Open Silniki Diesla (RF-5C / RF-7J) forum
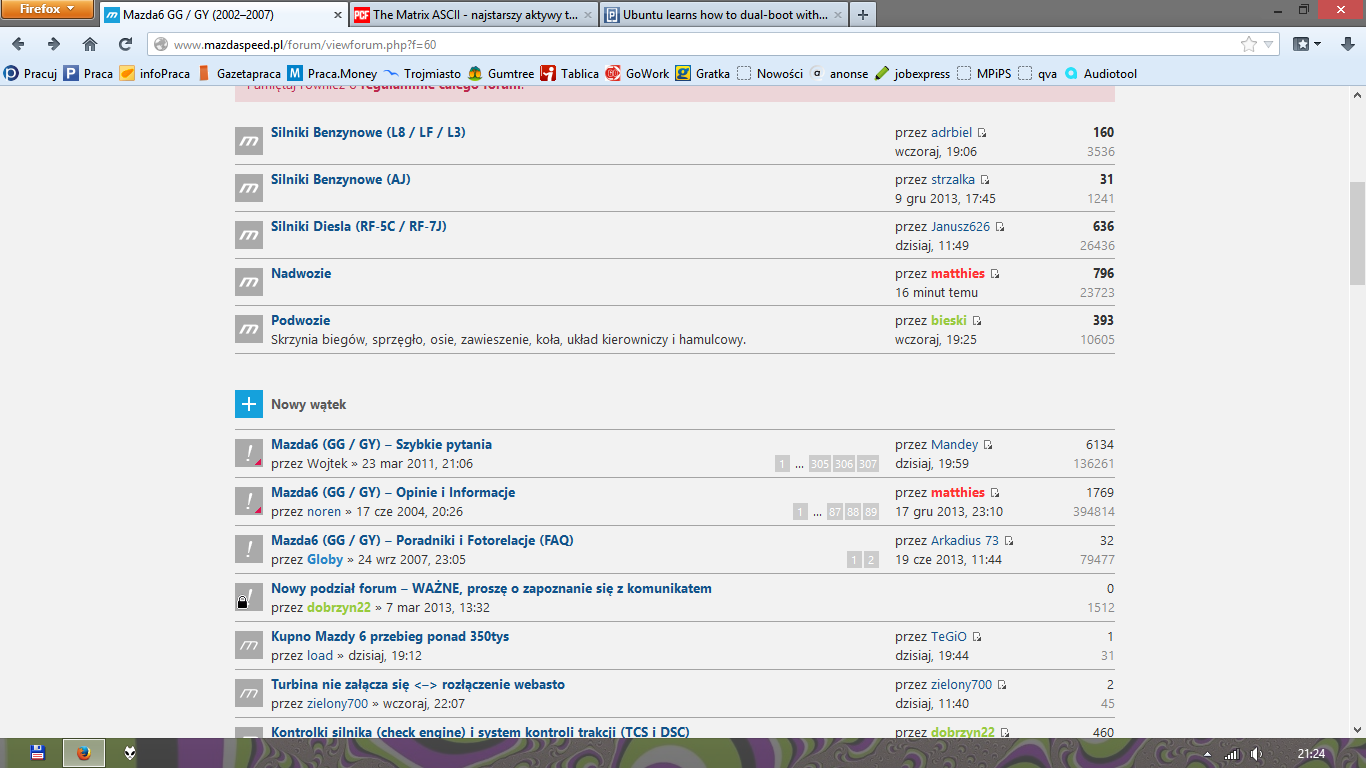The height and width of the screenshot is (768, 1366). tap(358, 226)
